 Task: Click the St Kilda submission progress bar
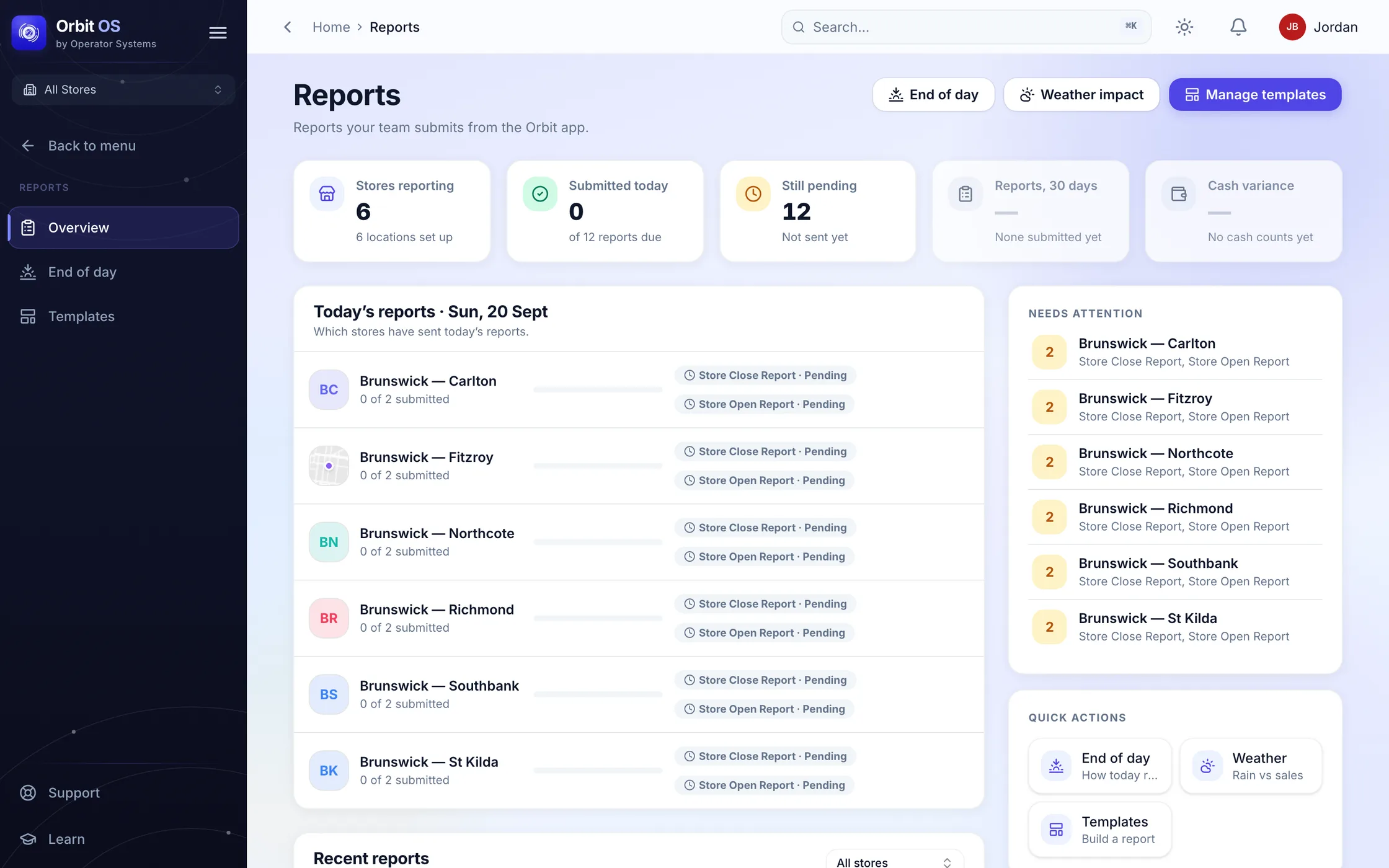pos(598,771)
